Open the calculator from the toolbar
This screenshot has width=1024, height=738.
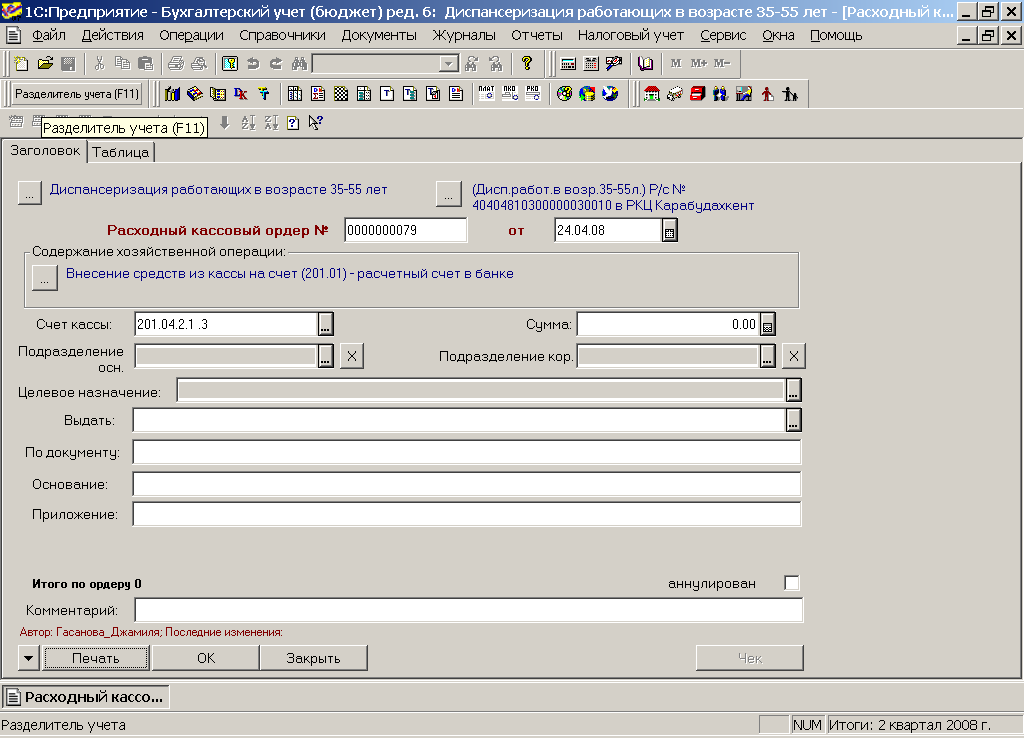click(x=568, y=64)
